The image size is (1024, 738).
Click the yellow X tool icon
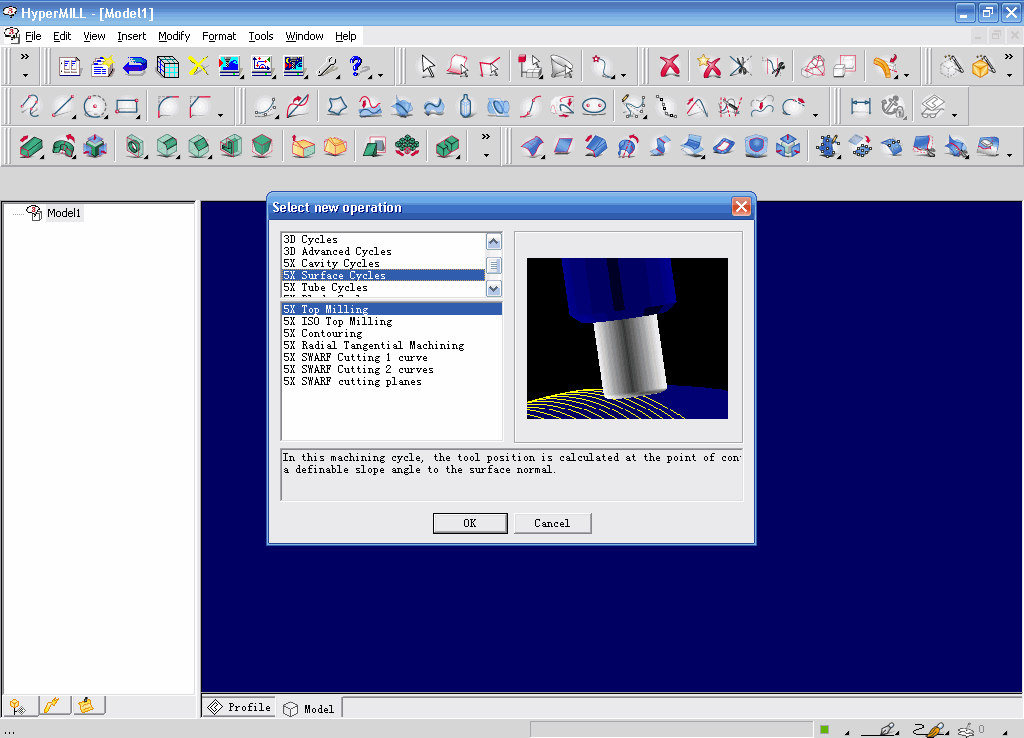point(199,66)
